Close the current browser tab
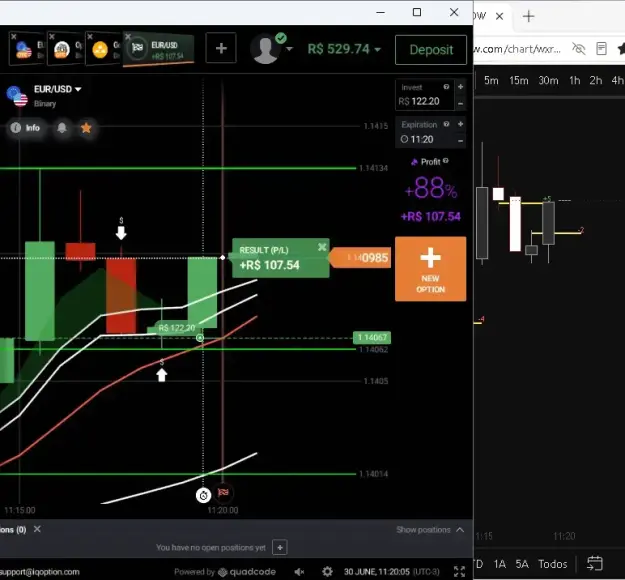The width and height of the screenshot is (625, 580). (499, 16)
